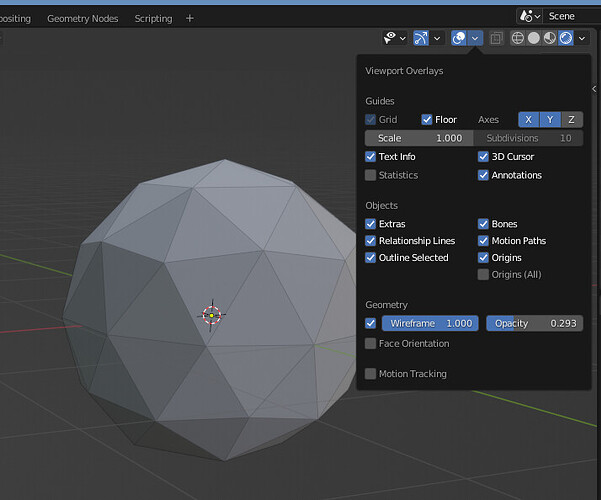Toggle the Grid checkbox
The height and width of the screenshot is (500, 601).
pyautogui.click(x=370, y=120)
